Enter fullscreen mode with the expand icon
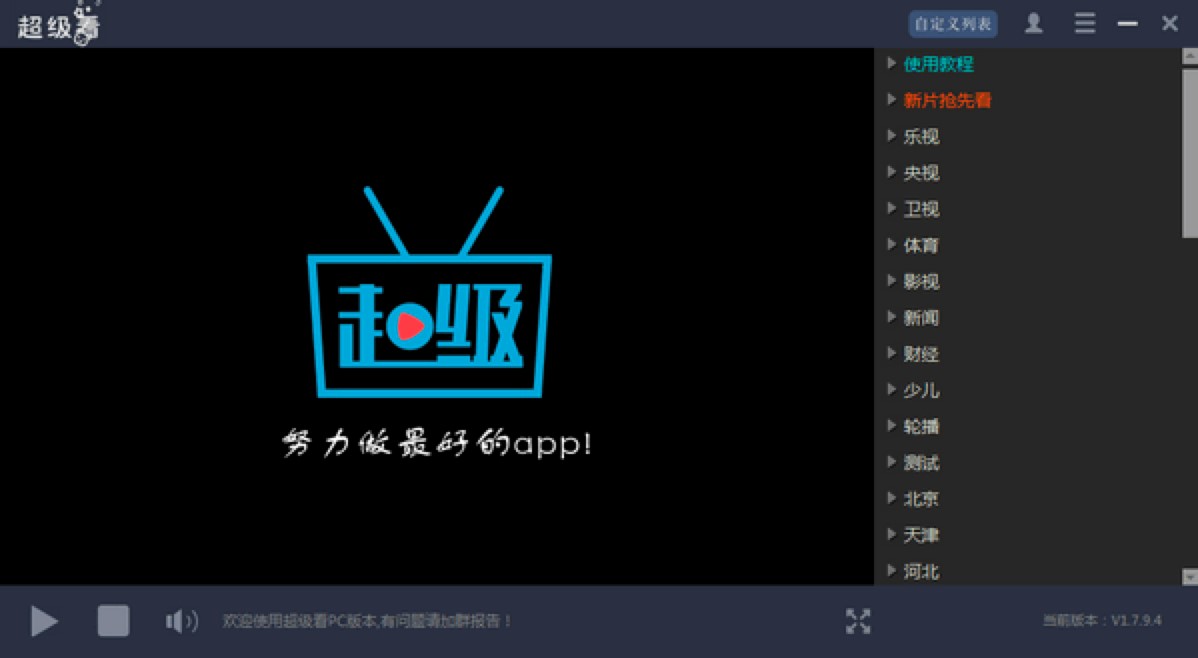The width and height of the screenshot is (1198, 658). (x=858, y=621)
